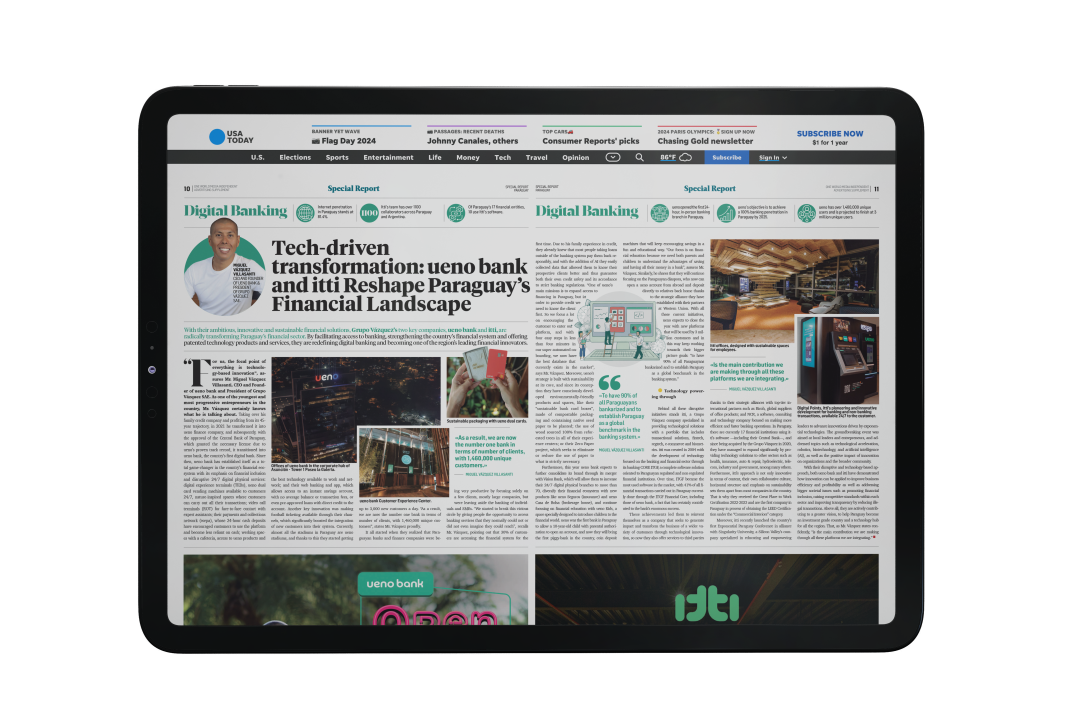This screenshot has height=712, width=1068.
Task: Open the Sign In dropdown
Action: pyautogui.click(x=773, y=157)
